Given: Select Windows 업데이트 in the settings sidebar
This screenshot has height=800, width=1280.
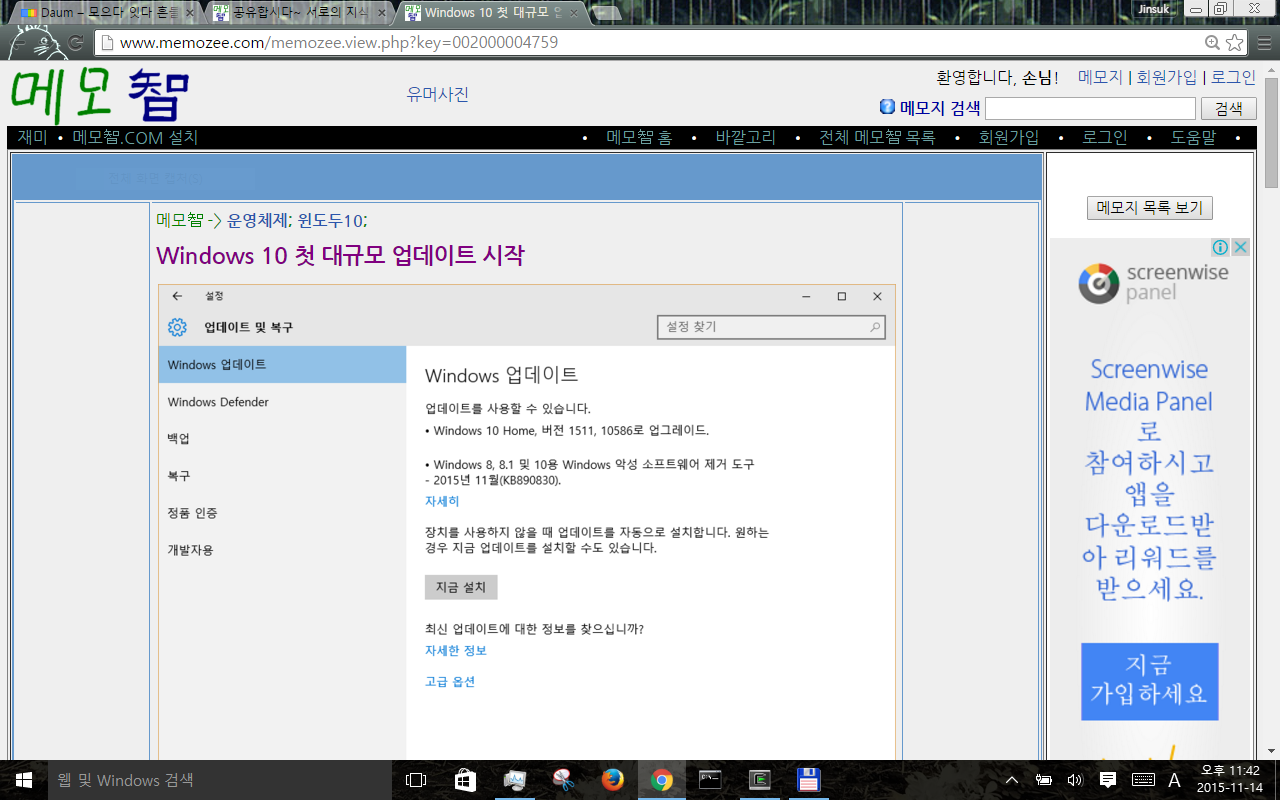Looking at the screenshot, I should [x=282, y=365].
